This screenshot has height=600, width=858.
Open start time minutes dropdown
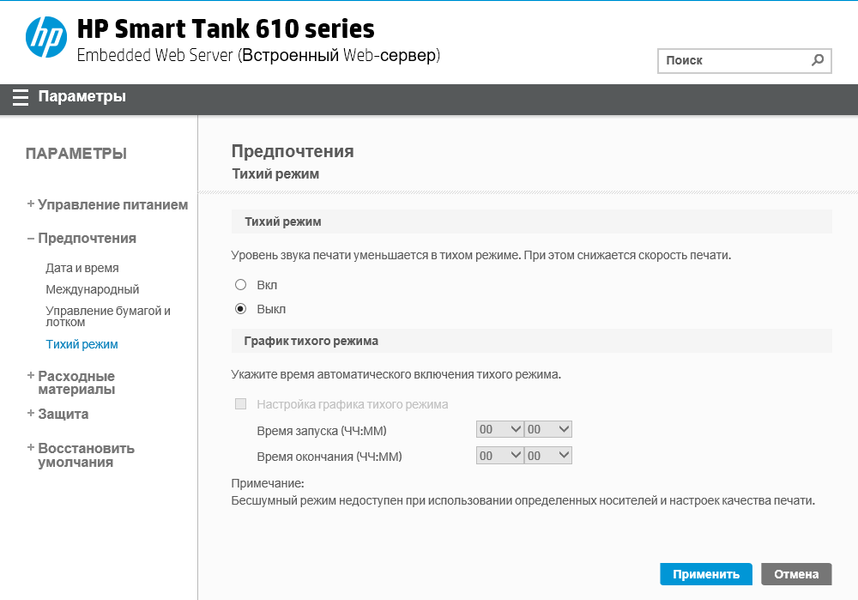pos(548,429)
